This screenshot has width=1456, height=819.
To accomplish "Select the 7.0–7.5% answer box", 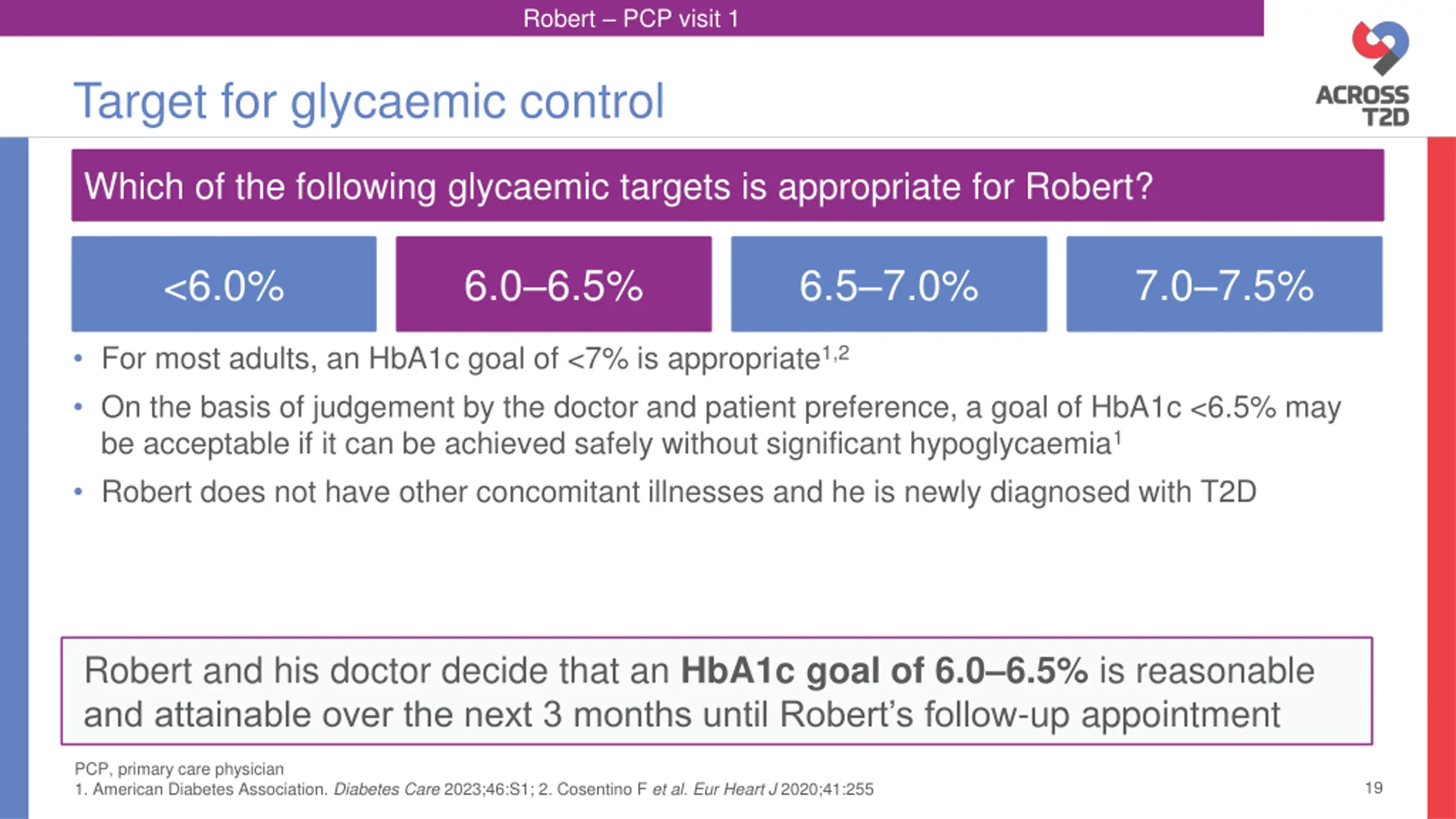I will tap(1224, 284).
